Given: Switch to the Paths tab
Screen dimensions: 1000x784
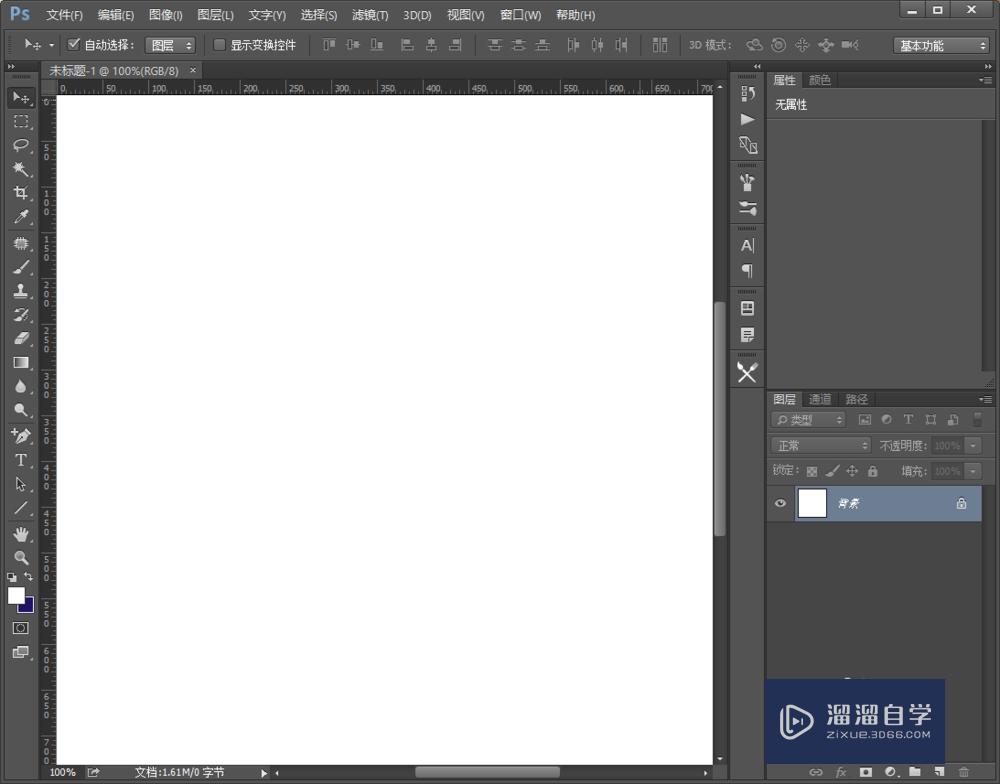Looking at the screenshot, I should (856, 399).
